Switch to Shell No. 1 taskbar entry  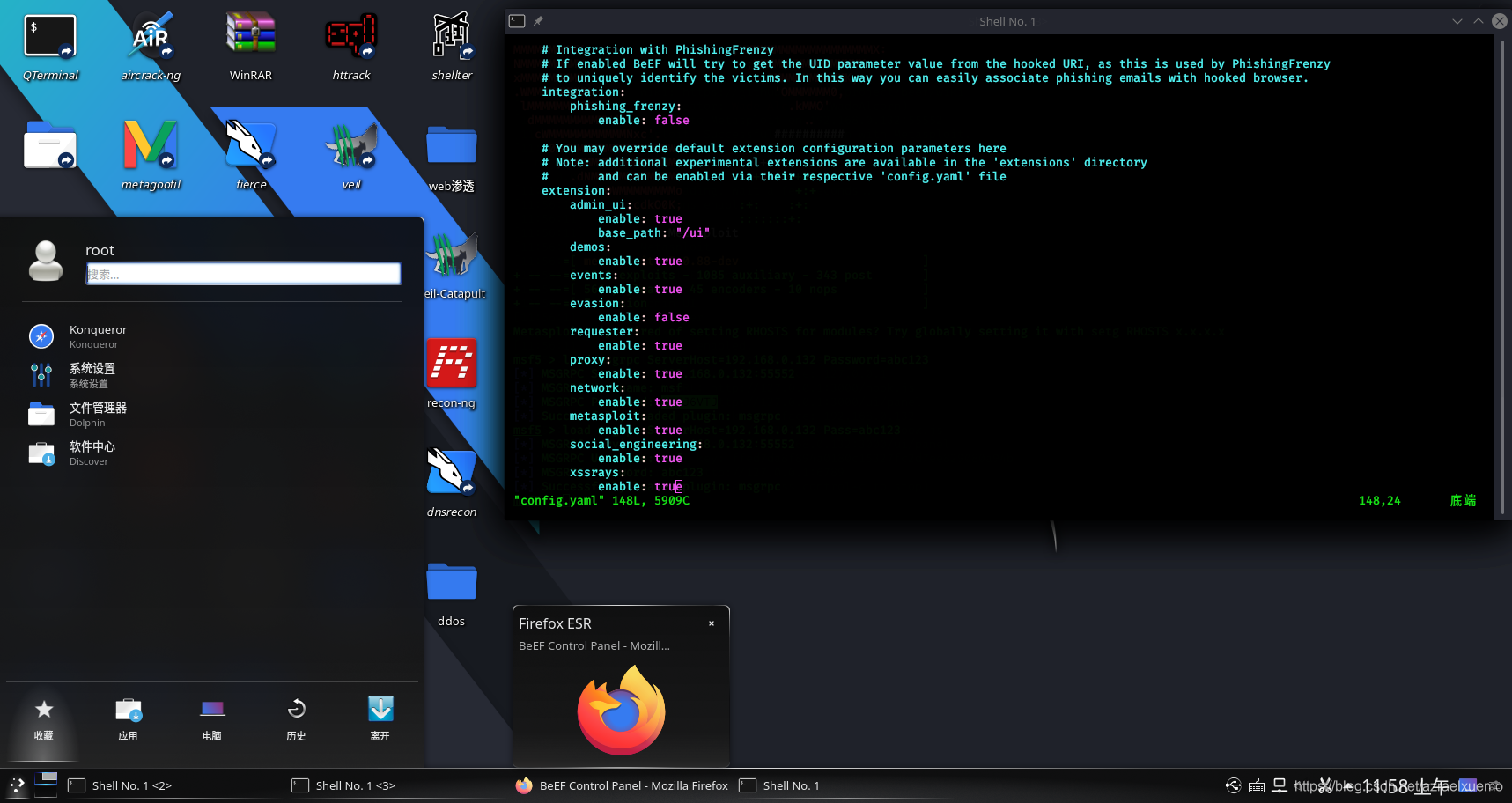pos(845,785)
